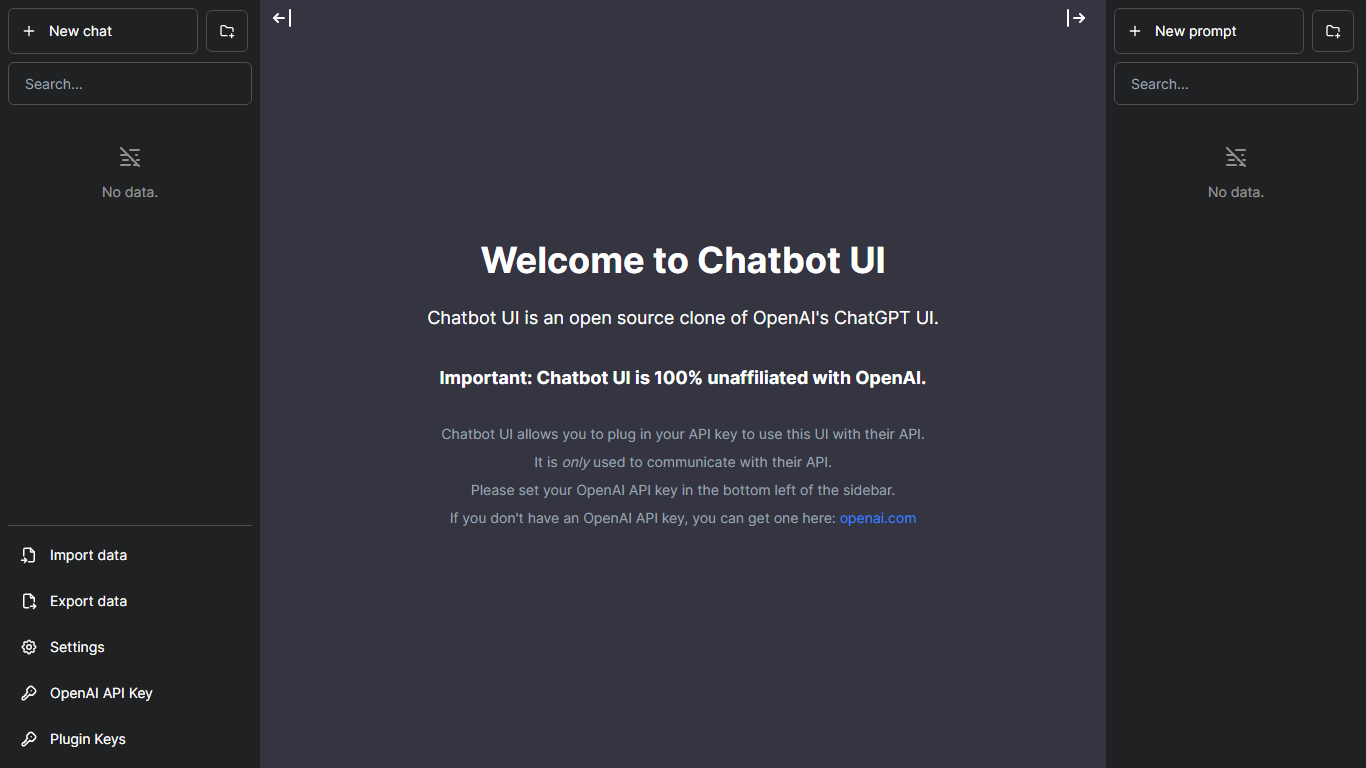Screen dimensions: 1366x768
Task: Open the Settings menu item
Action: [x=77, y=647]
